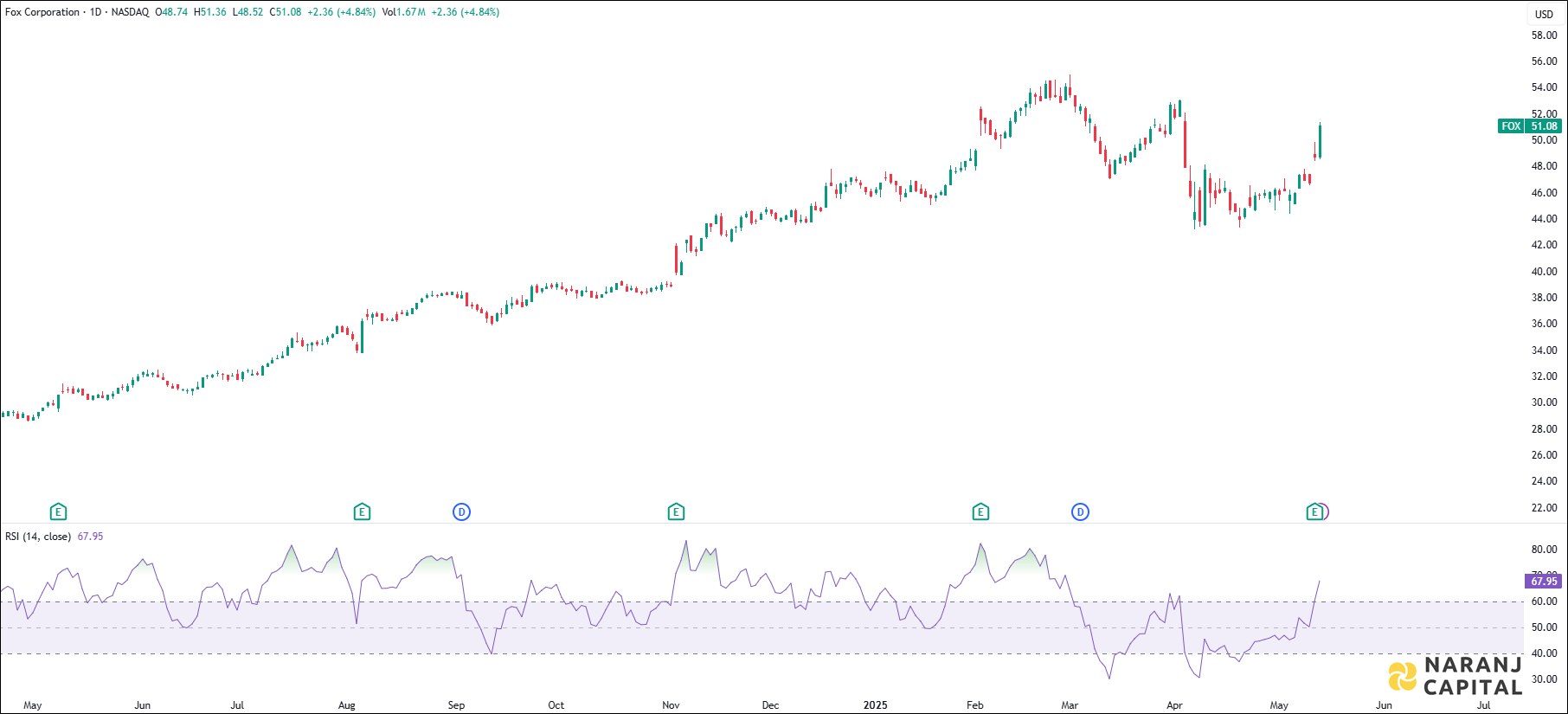This screenshot has height=714, width=1568.
Task: Click the Fox Corporation symbol title
Action: [x=42, y=12]
